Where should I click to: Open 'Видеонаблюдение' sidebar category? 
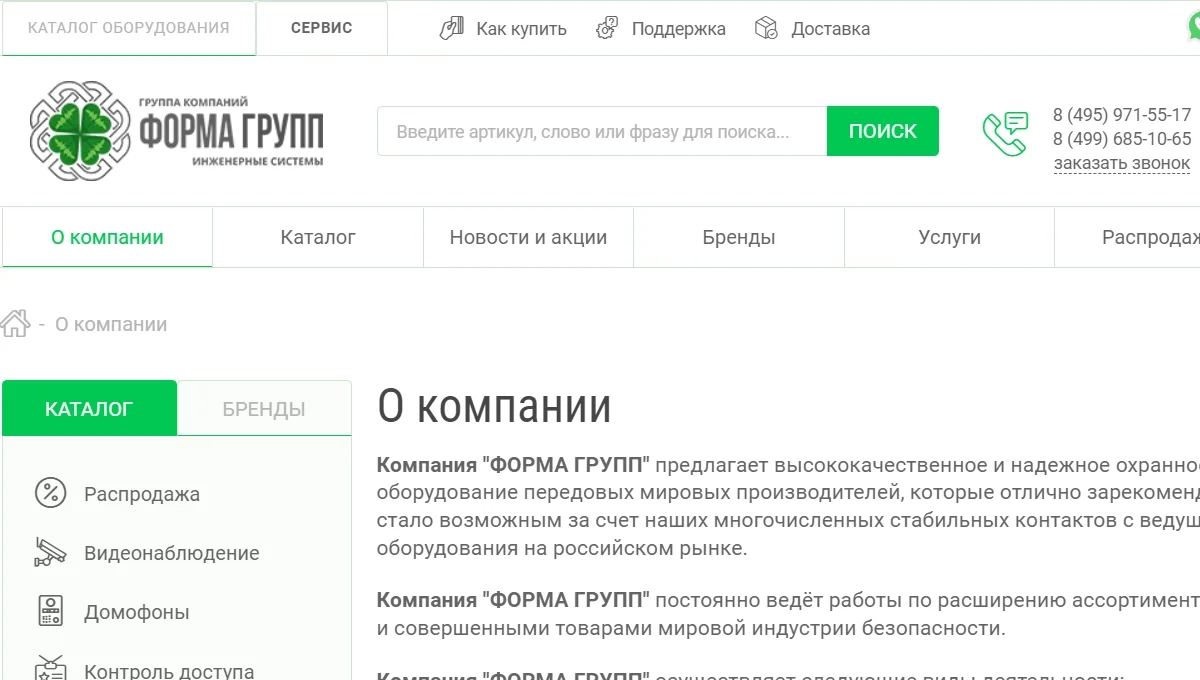tap(172, 553)
